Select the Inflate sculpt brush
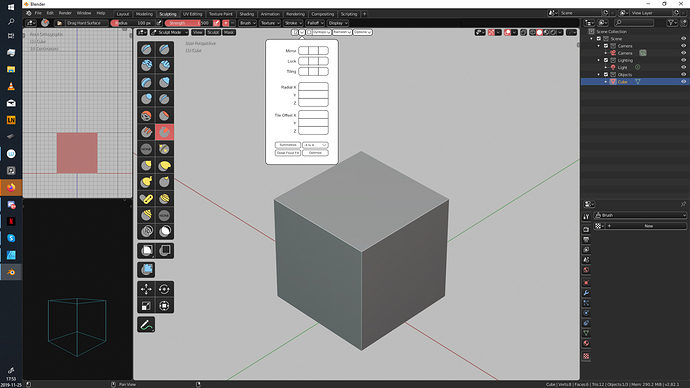Screen dimensions: 690x388 pos(164,82)
